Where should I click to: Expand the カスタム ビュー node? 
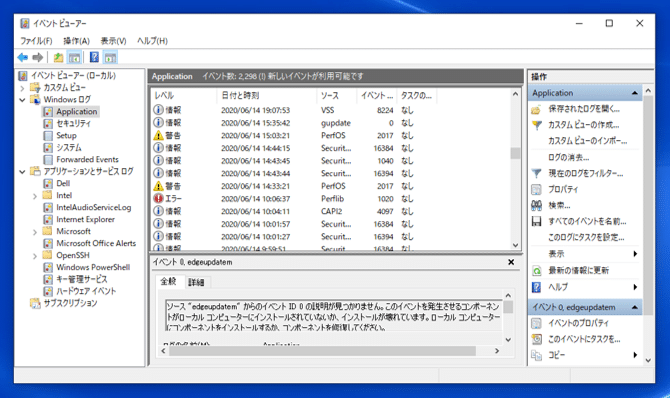click(x=23, y=88)
